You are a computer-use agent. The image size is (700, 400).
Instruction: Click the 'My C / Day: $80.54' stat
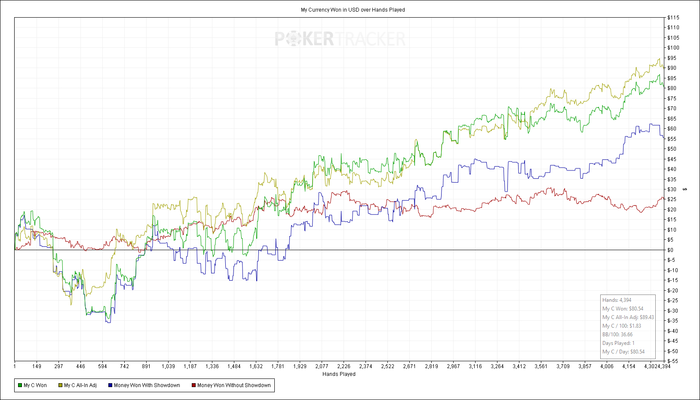click(x=624, y=352)
